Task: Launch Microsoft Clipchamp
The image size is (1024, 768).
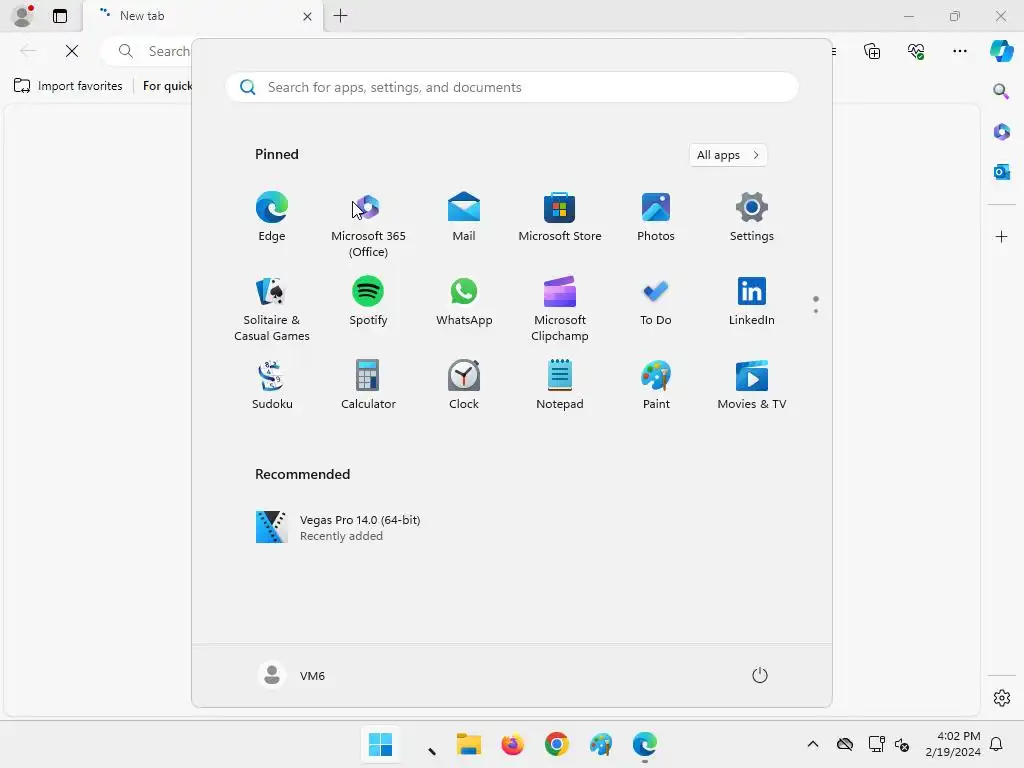Action: coord(560,310)
